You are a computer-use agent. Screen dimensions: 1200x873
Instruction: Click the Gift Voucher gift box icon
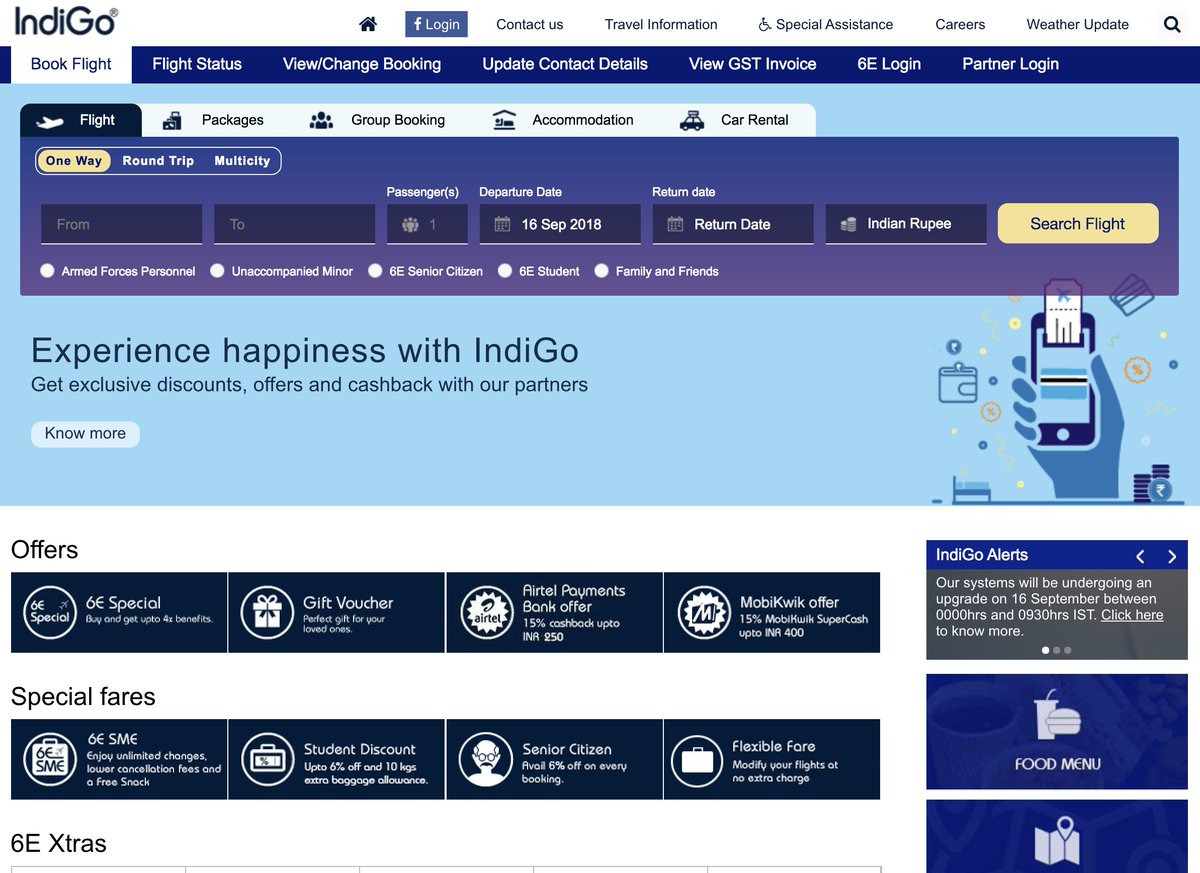pos(268,612)
